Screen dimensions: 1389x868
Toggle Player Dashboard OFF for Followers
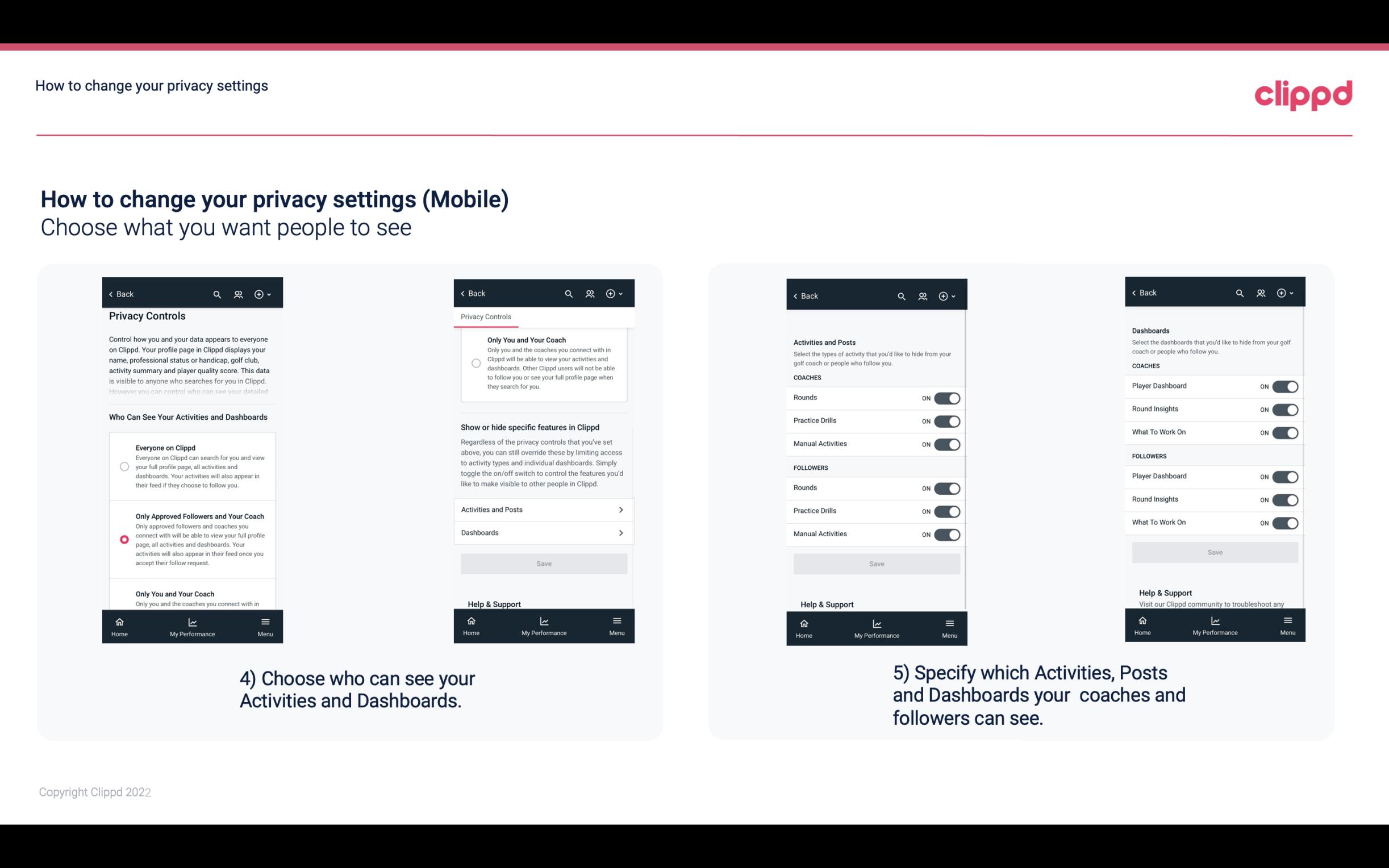click(x=1284, y=476)
